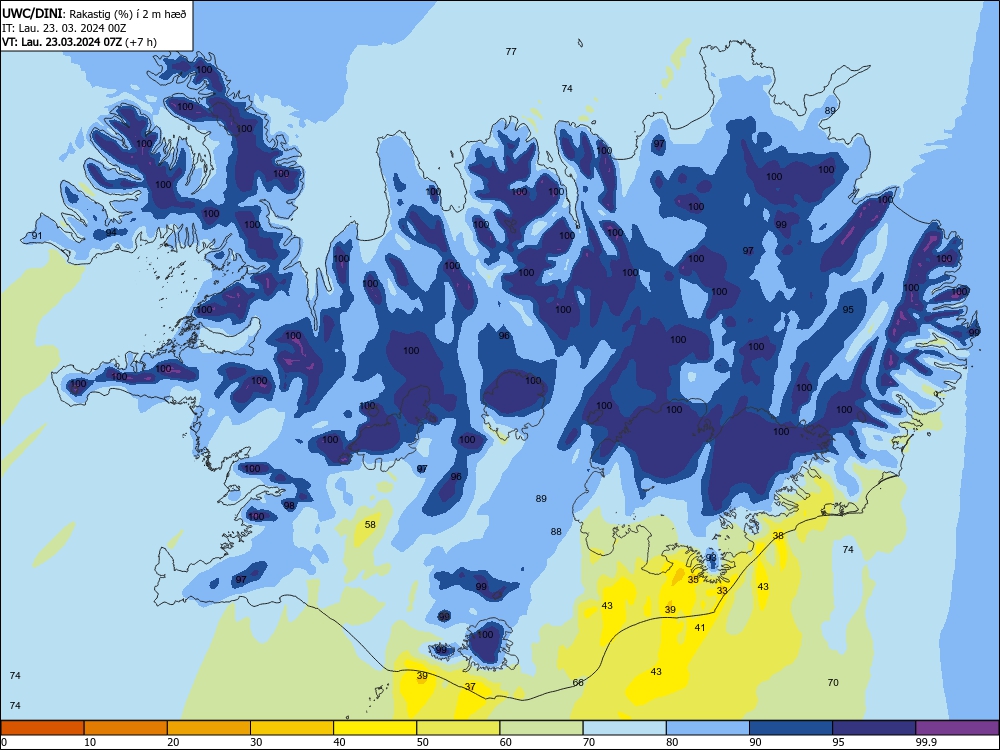Screen dimensions: 1000x750
Task: Select the '80' tick label on the legend
Action: (672, 742)
